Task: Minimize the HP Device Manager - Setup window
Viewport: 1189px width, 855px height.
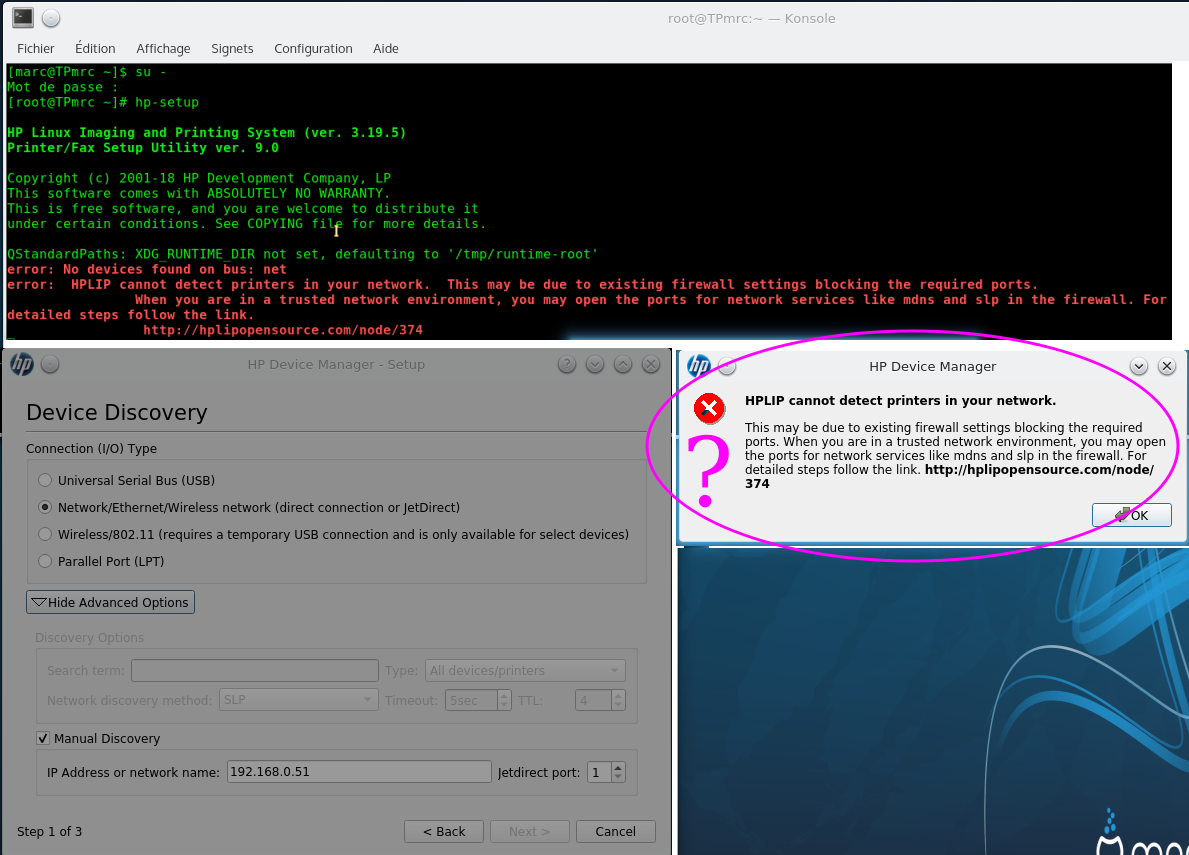Action: click(595, 365)
